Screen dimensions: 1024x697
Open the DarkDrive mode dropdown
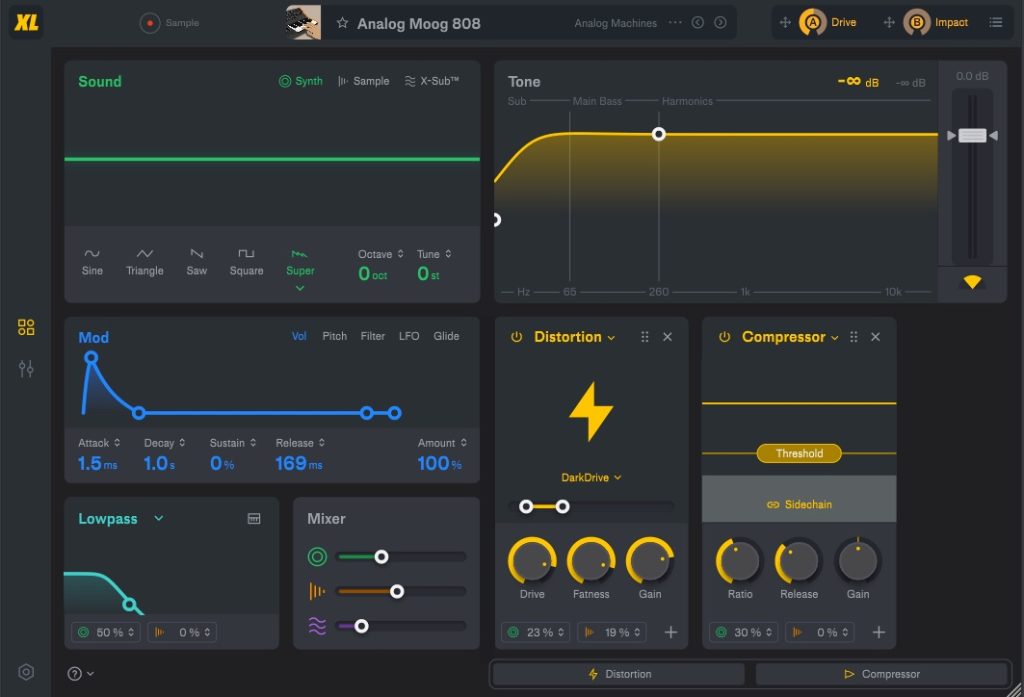click(590, 477)
